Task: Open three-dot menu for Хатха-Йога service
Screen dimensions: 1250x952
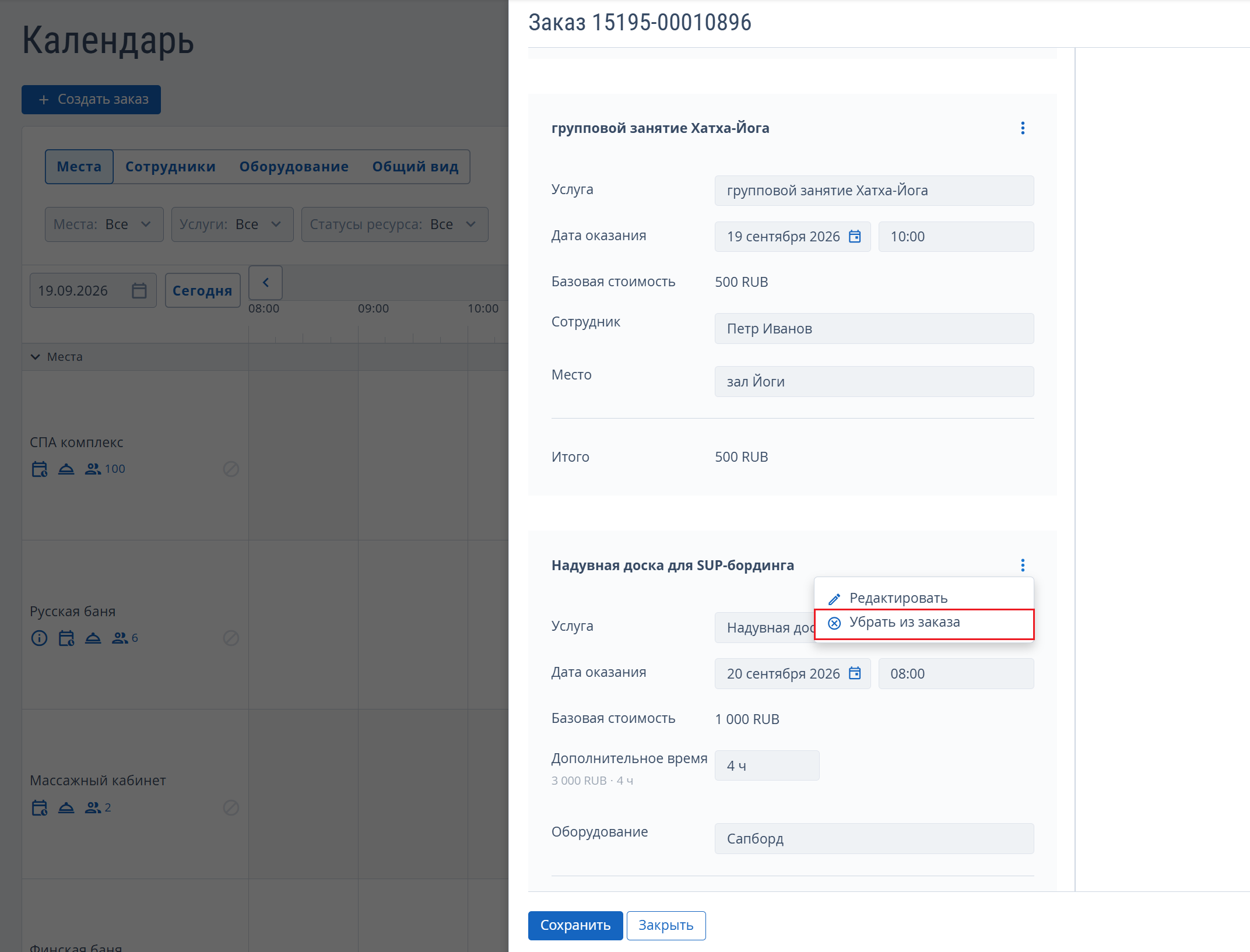Action: [x=1023, y=128]
